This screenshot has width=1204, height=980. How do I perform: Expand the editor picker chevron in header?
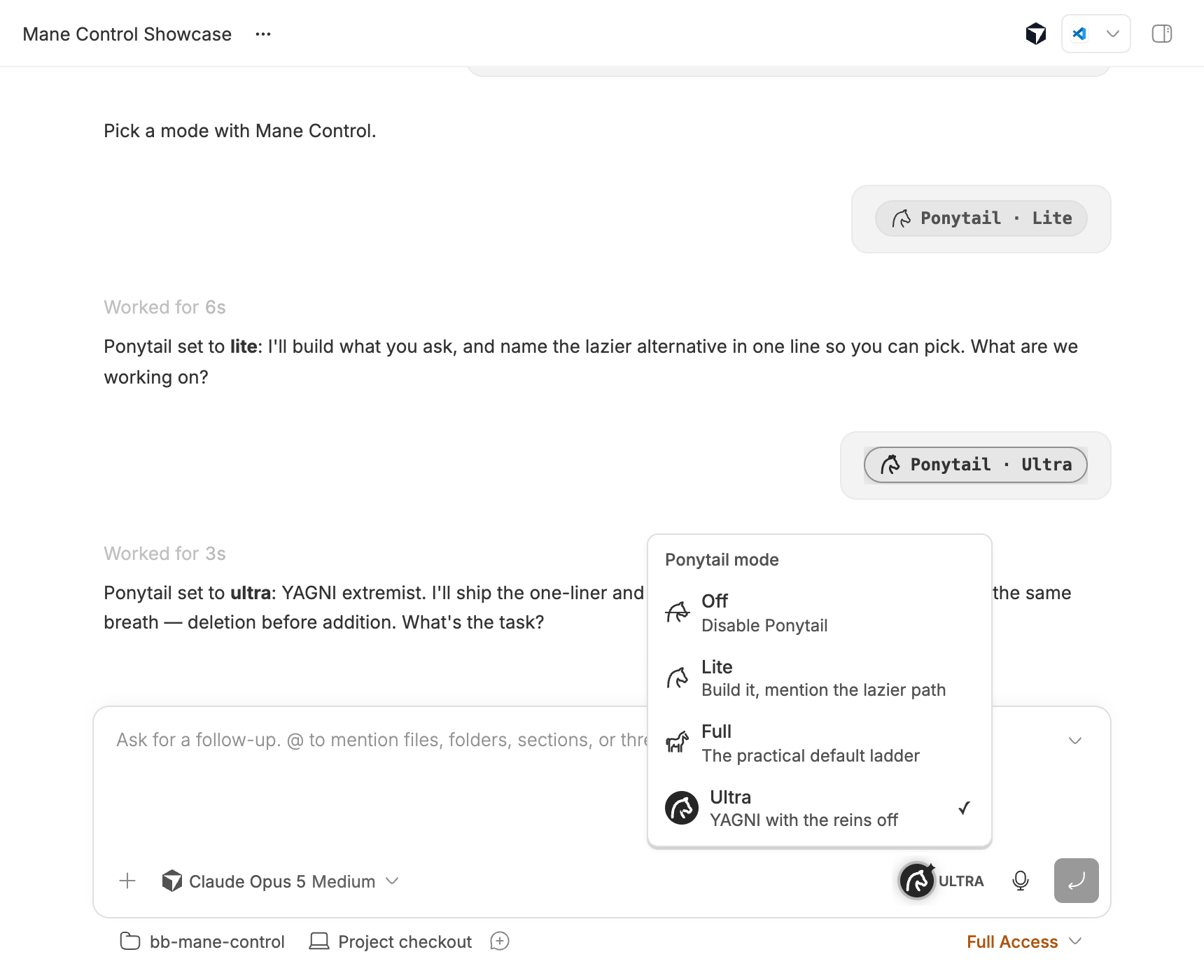(1112, 34)
